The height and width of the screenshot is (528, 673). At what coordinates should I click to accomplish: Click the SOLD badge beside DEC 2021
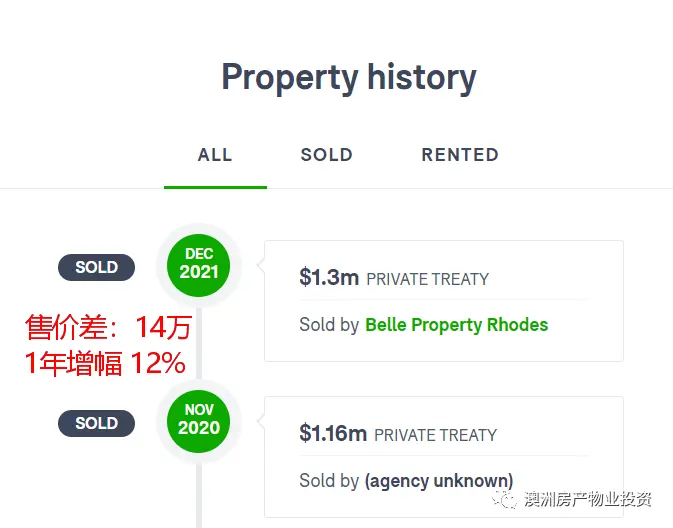point(97,267)
